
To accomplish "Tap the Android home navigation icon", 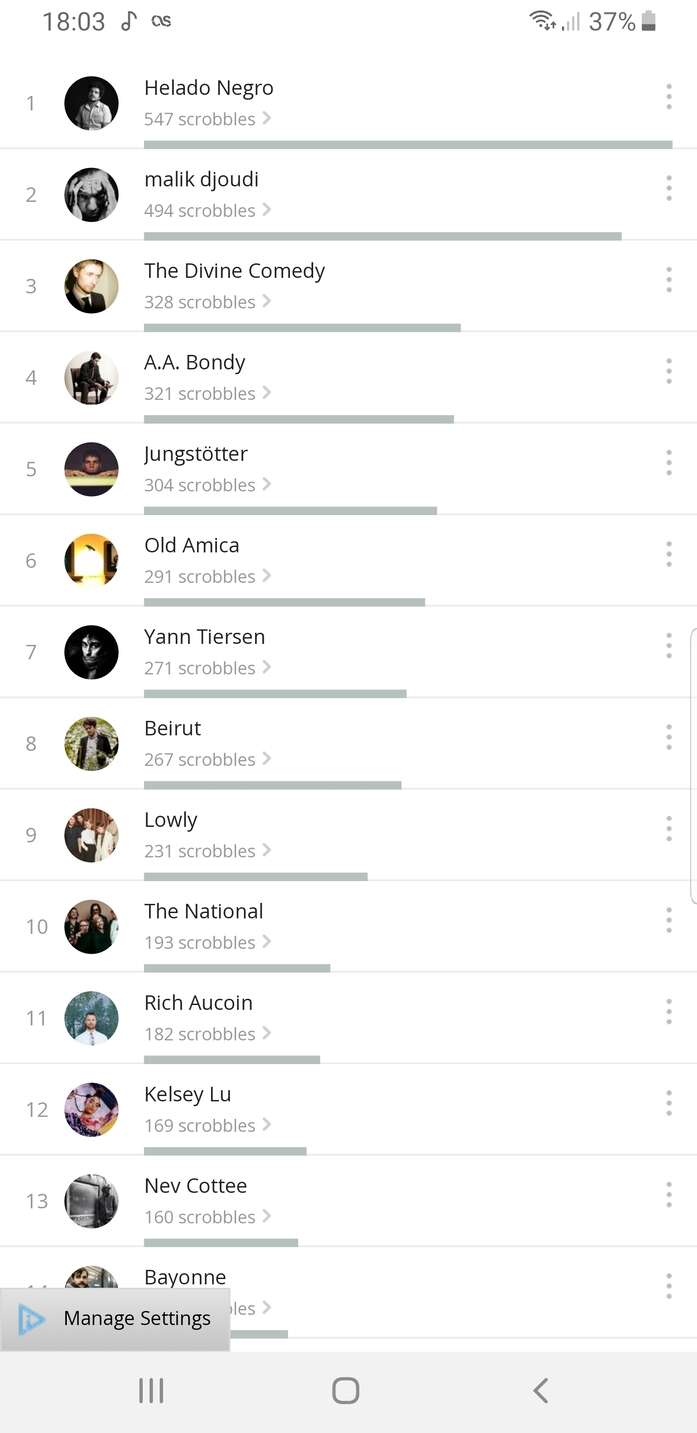I will (x=346, y=1390).
